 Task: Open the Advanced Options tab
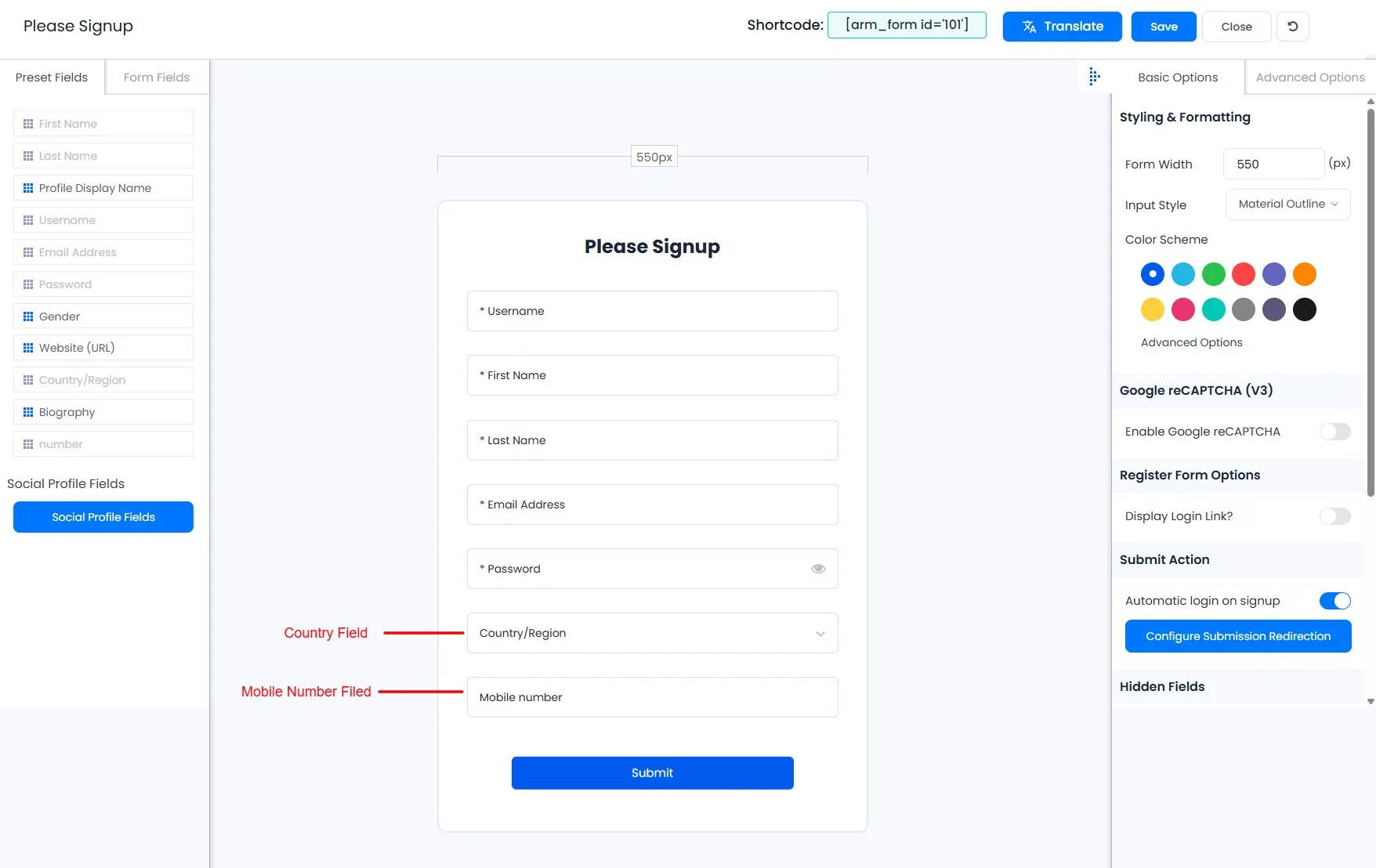[1309, 78]
